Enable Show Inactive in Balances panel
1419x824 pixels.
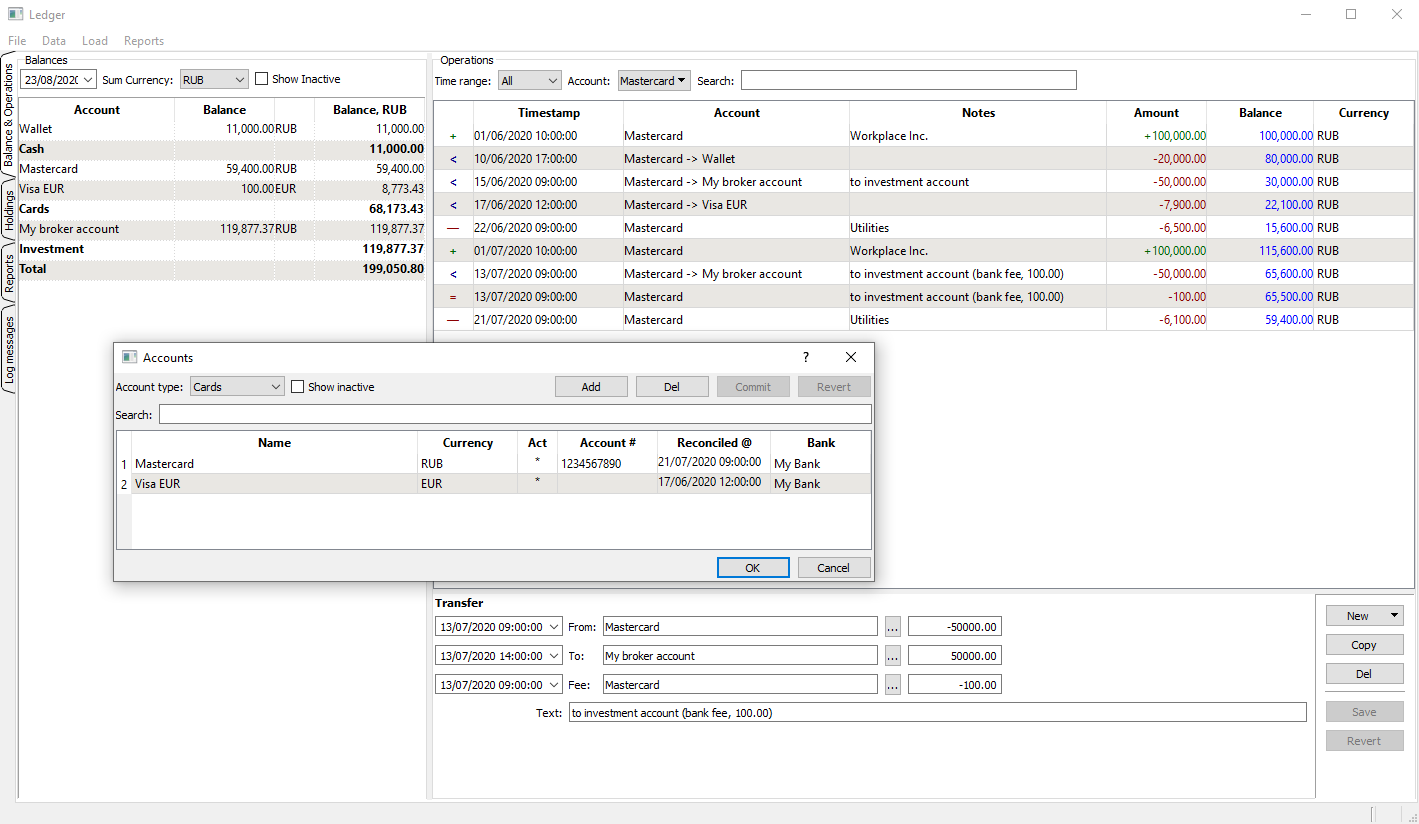(x=262, y=79)
